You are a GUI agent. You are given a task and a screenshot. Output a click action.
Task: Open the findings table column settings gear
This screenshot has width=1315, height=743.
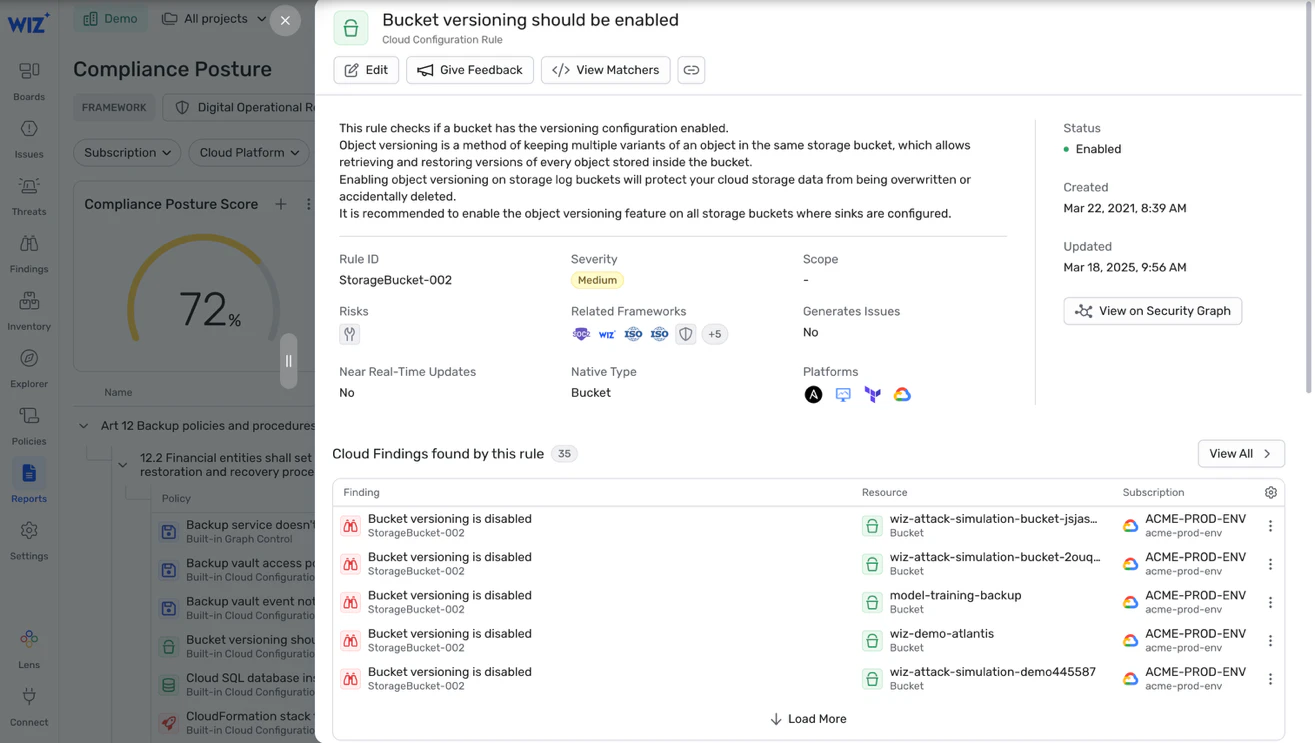(x=1271, y=492)
